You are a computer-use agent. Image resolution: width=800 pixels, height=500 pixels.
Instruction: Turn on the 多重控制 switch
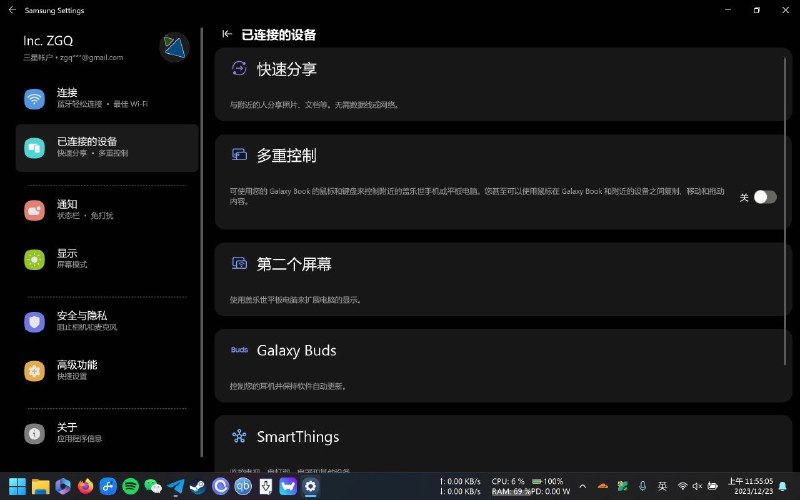tap(765, 197)
